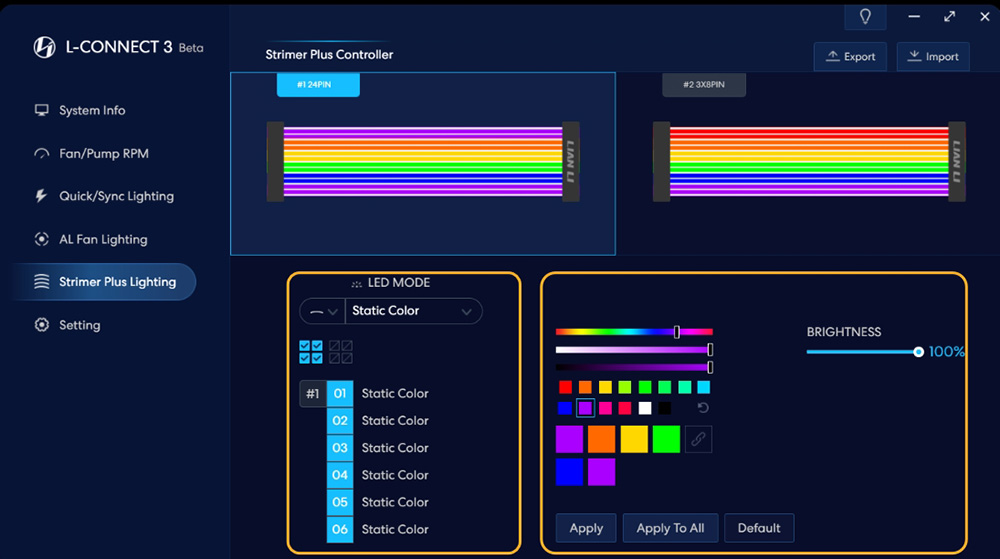Pick the small orange preset color swatch
This screenshot has height=559, width=1000.
585,387
